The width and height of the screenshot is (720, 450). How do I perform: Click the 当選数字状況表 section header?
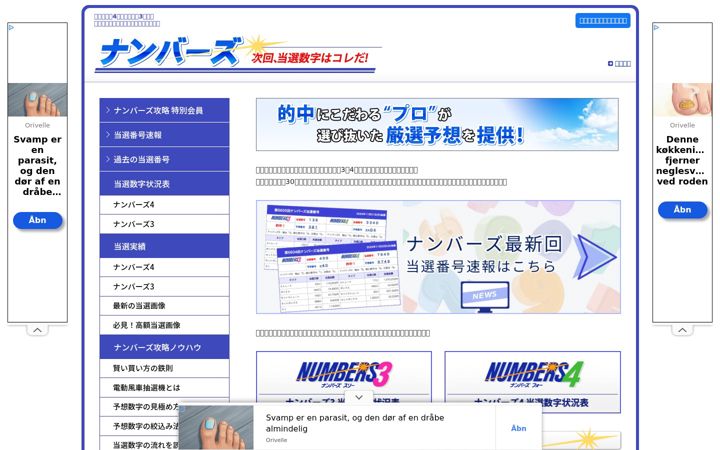(x=164, y=184)
